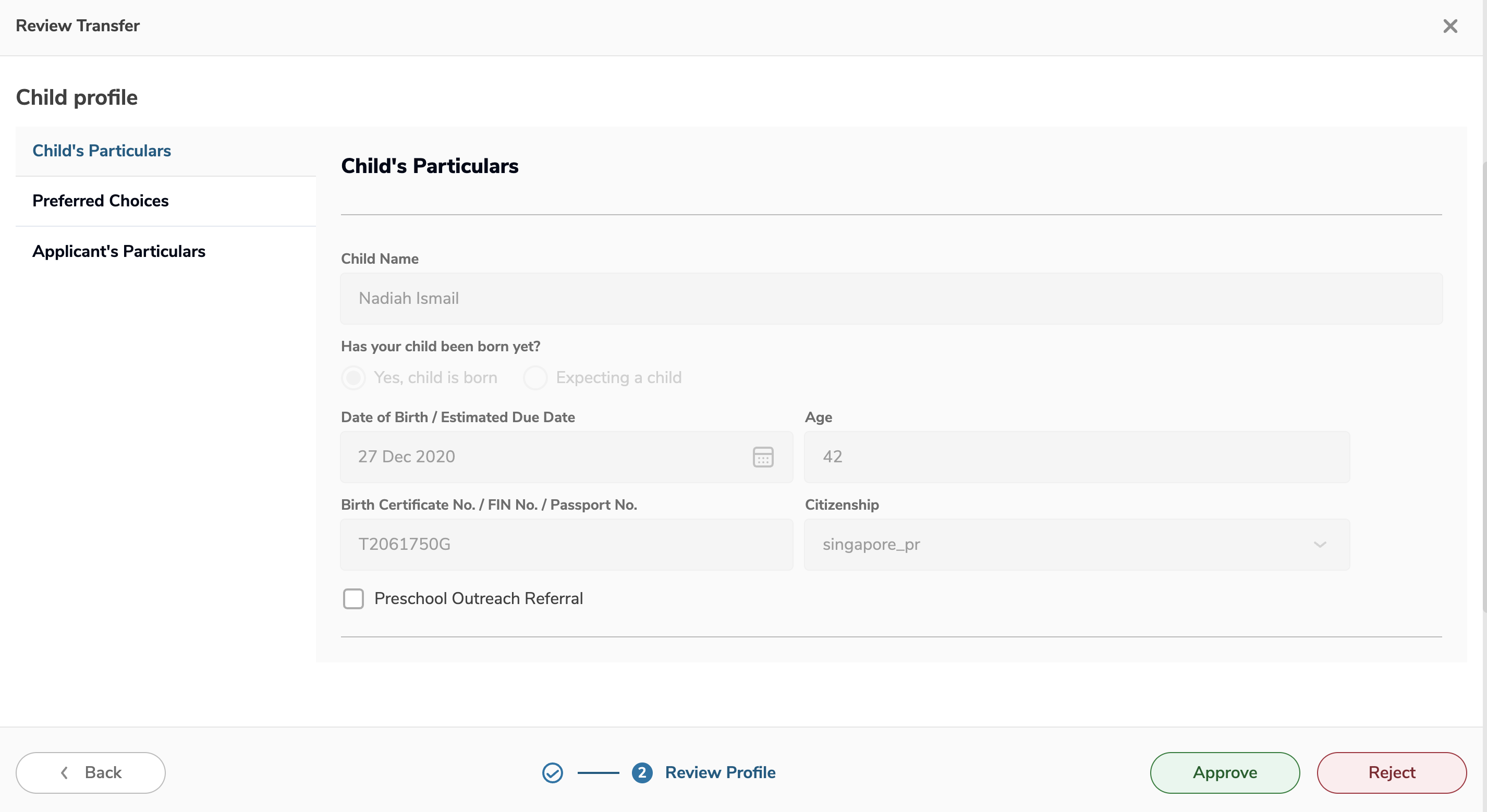Switch to the Preferred Choices tab
This screenshot has height=812, width=1487.
[x=101, y=201]
